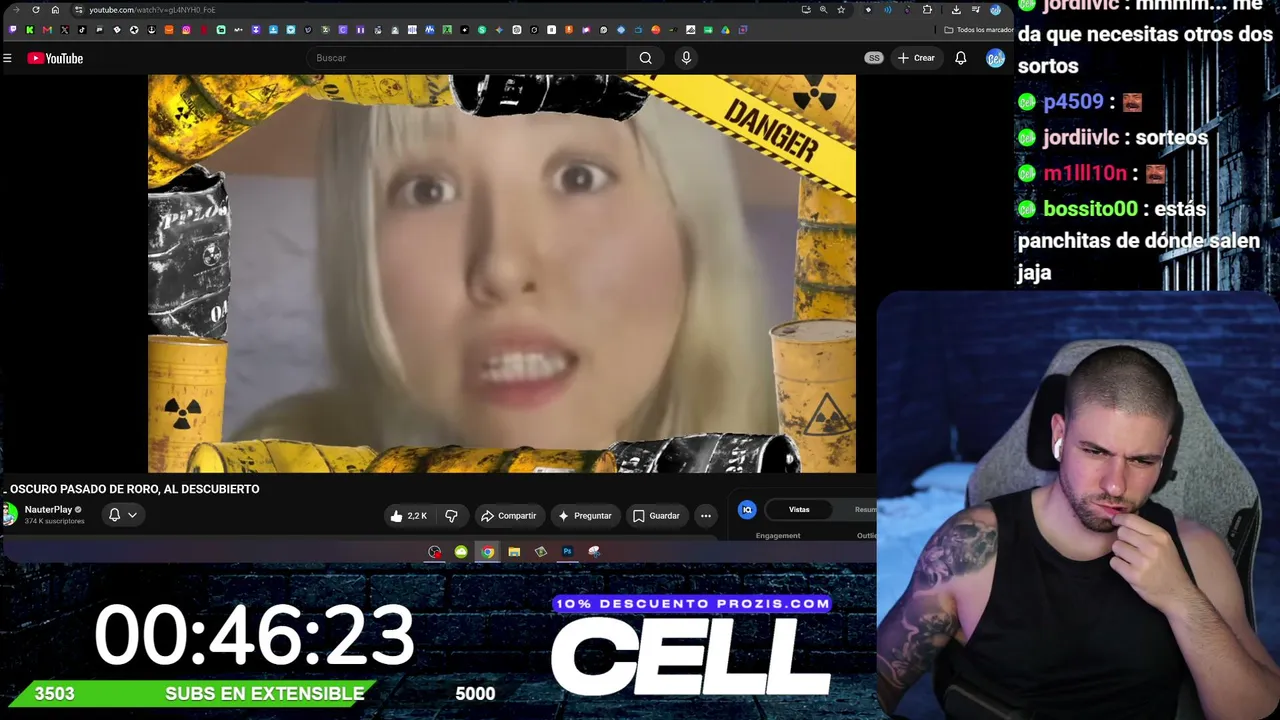Open File Explorer from the taskbar
The width and height of the screenshot is (1280, 720).
(x=514, y=552)
